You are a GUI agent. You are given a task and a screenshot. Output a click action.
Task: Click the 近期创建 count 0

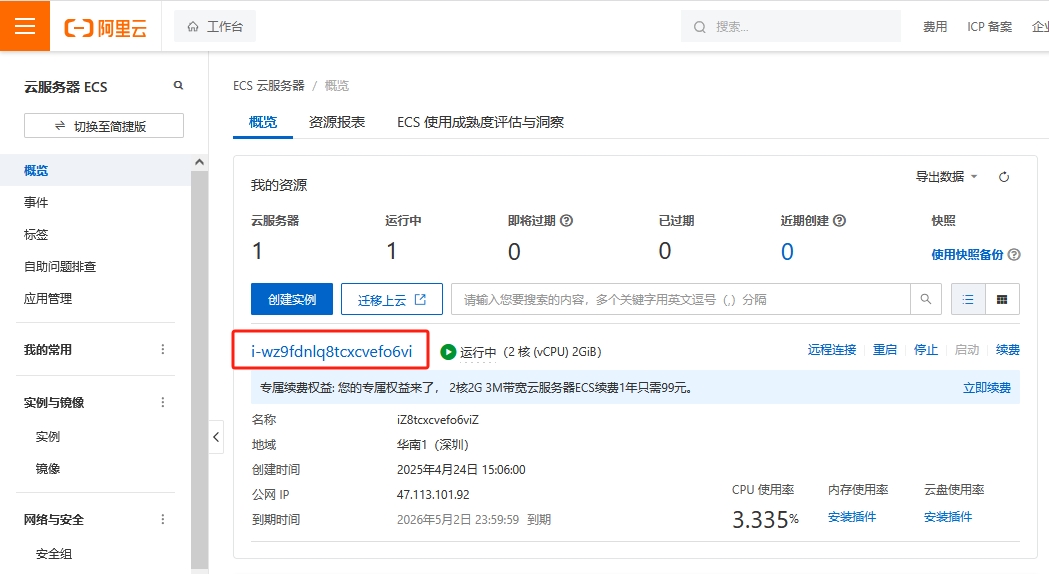click(x=787, y=252)
